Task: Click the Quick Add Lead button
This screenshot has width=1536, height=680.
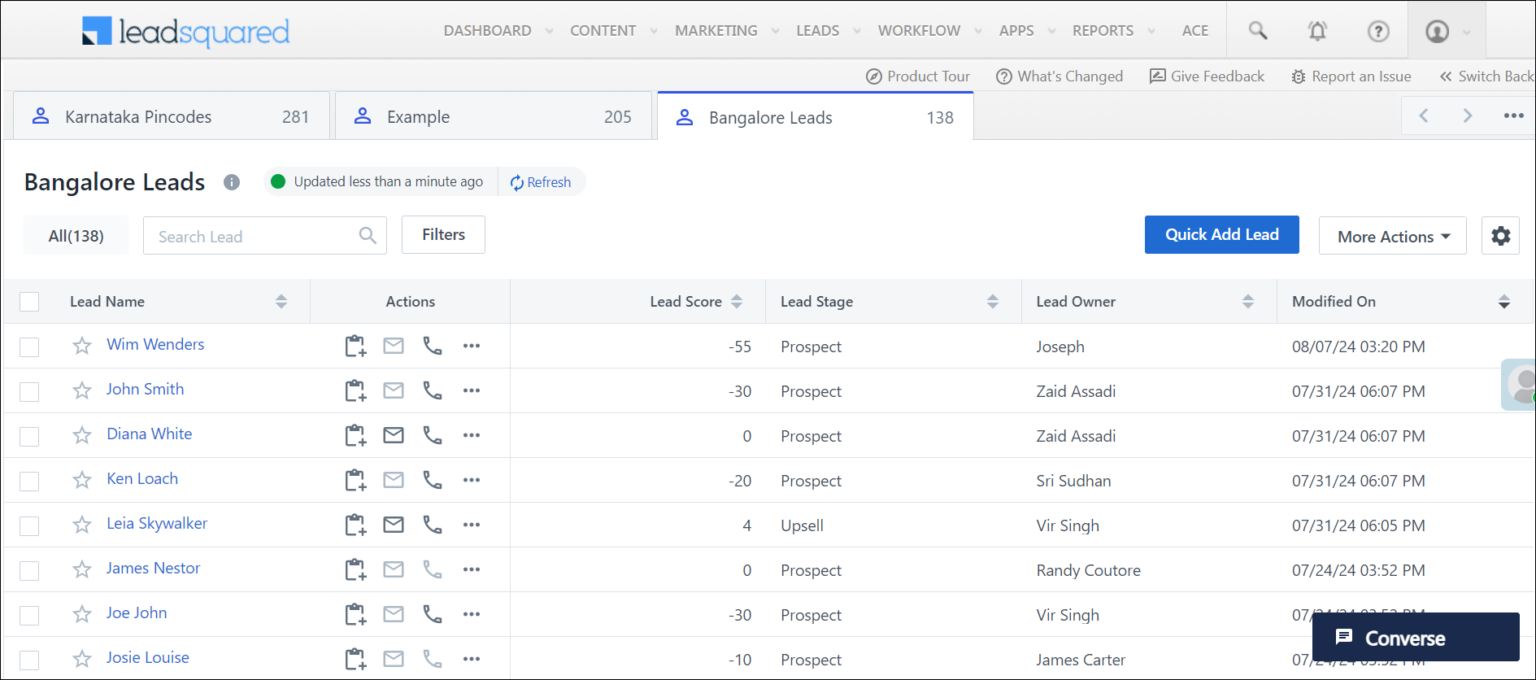Action: [x=1221, y=234]
